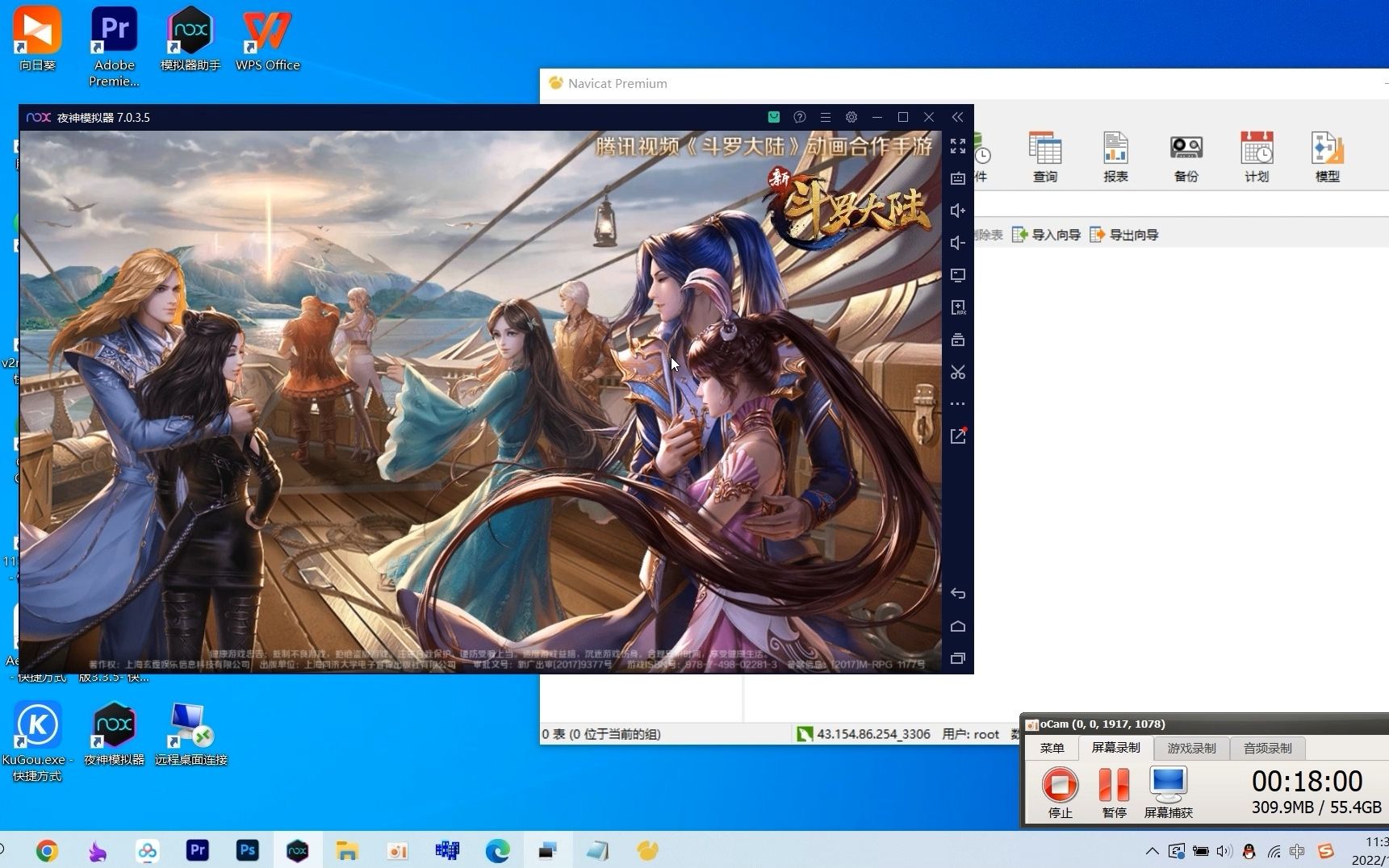This screenshot has width=1389, height=868.
Task: Select 远程桌面连接 desktop shortcut
Action: coord(190,734)
